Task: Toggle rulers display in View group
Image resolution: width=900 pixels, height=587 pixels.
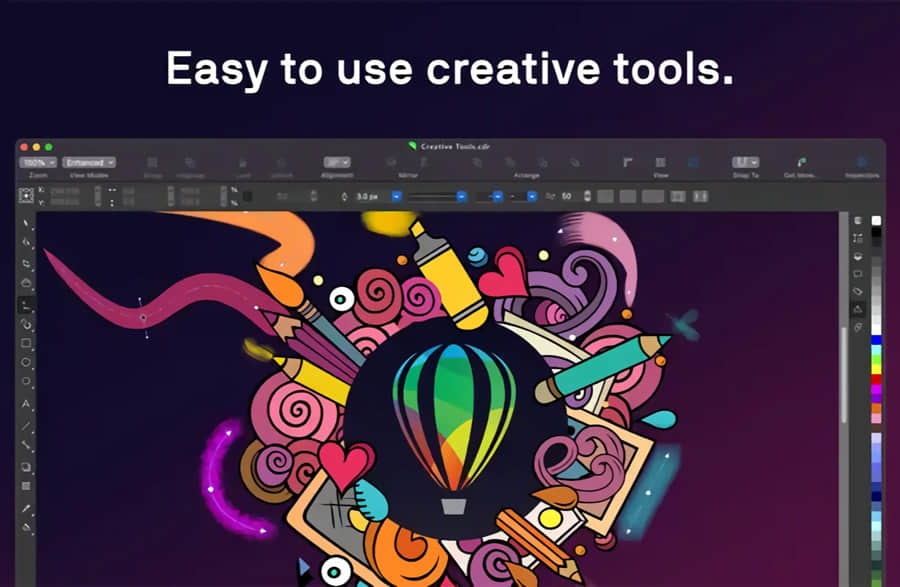Action: 628,162
